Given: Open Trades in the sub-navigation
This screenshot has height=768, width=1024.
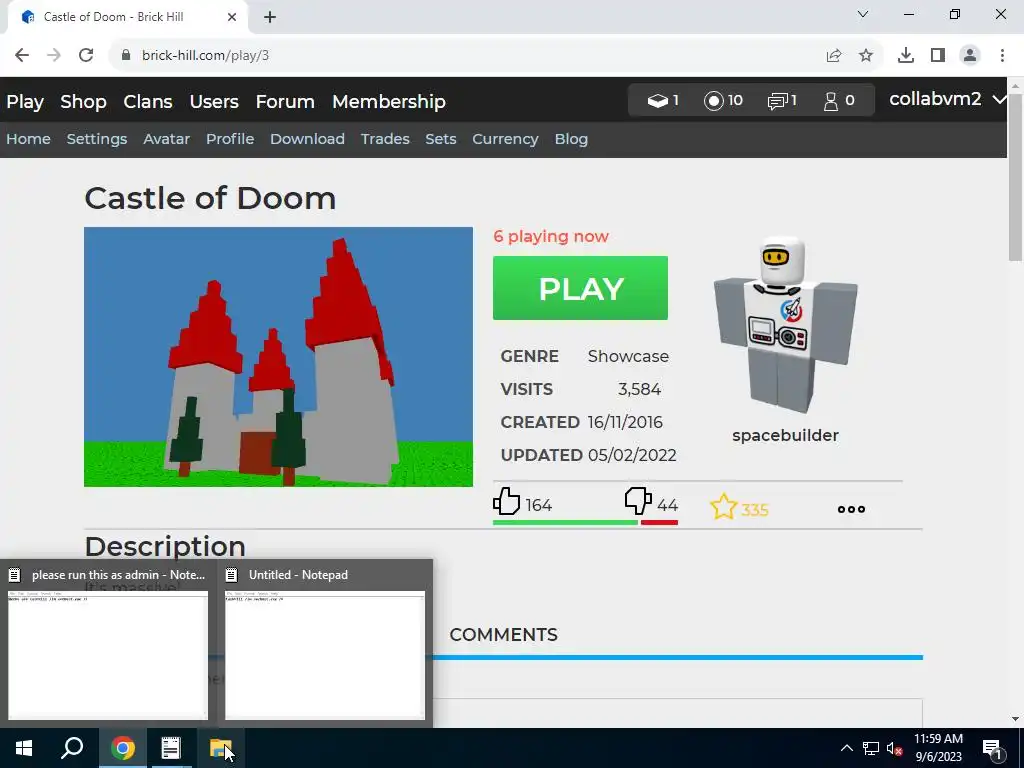Looking at the screenshot, I should coord(385,139).
